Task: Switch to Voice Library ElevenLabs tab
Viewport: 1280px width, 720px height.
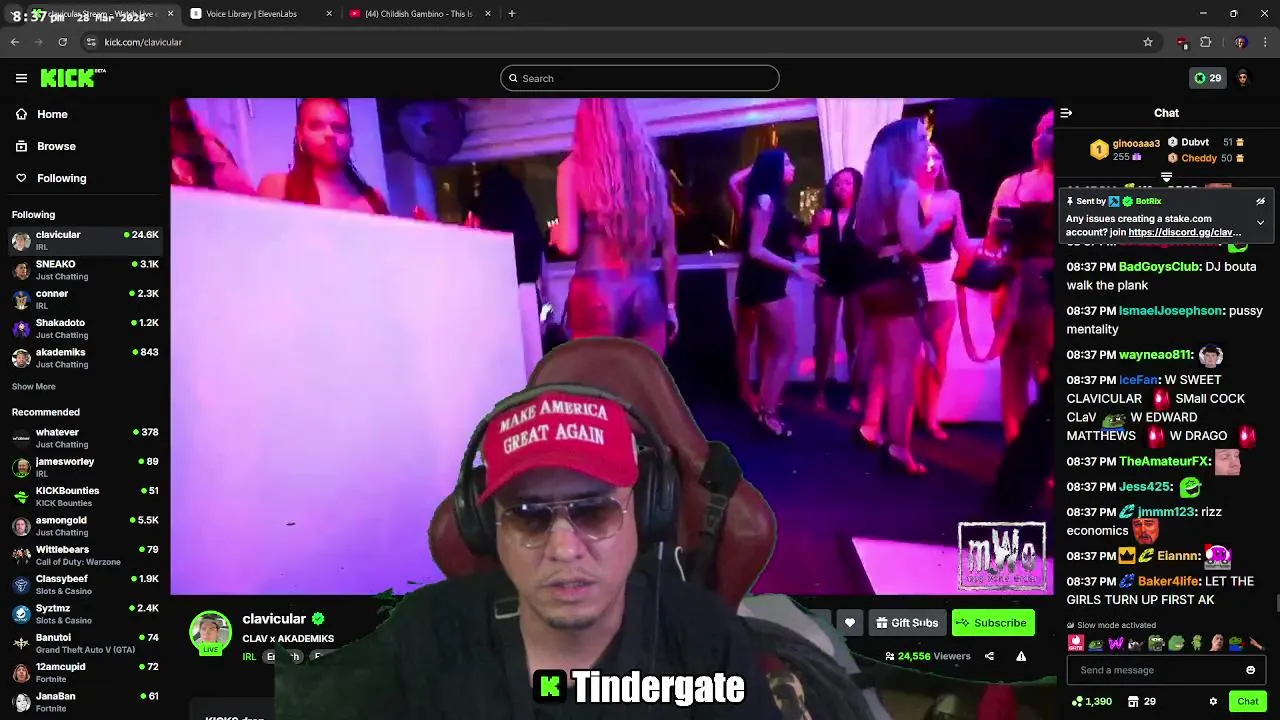Action: [x=251, y=14]
